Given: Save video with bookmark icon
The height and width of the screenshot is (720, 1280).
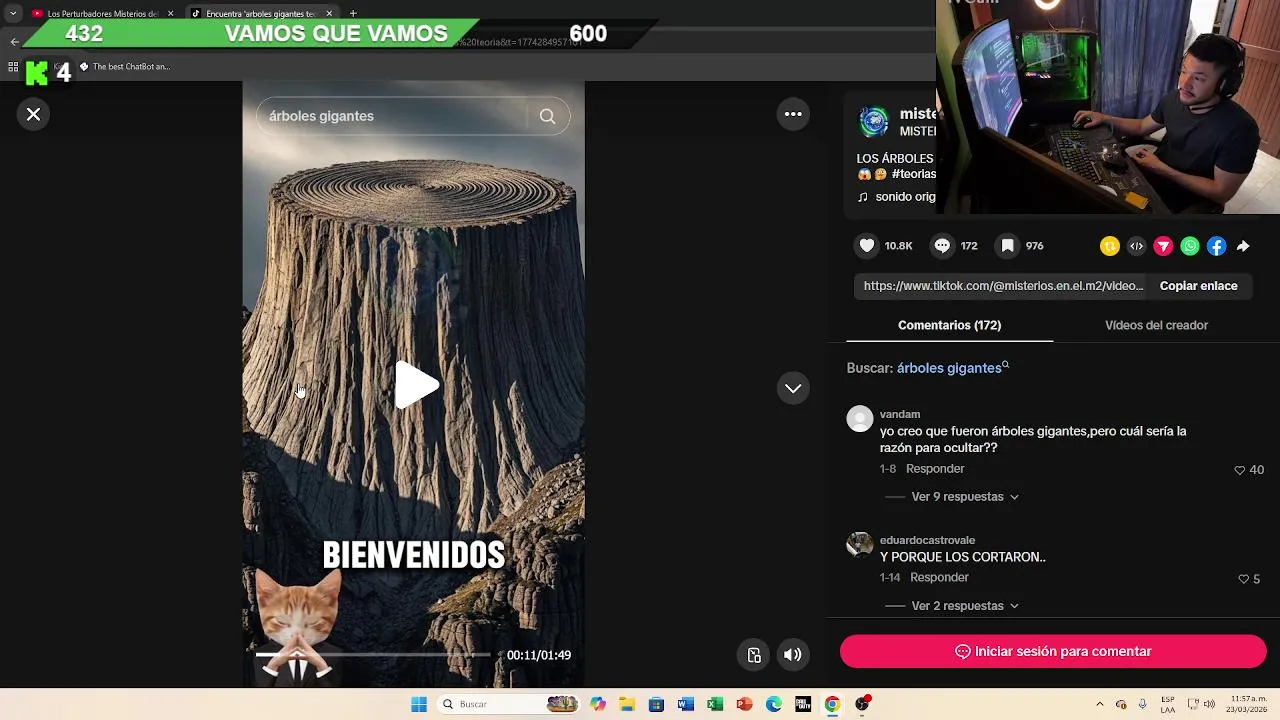Looking at the screenshot, I should click(x=1008, y=246).
